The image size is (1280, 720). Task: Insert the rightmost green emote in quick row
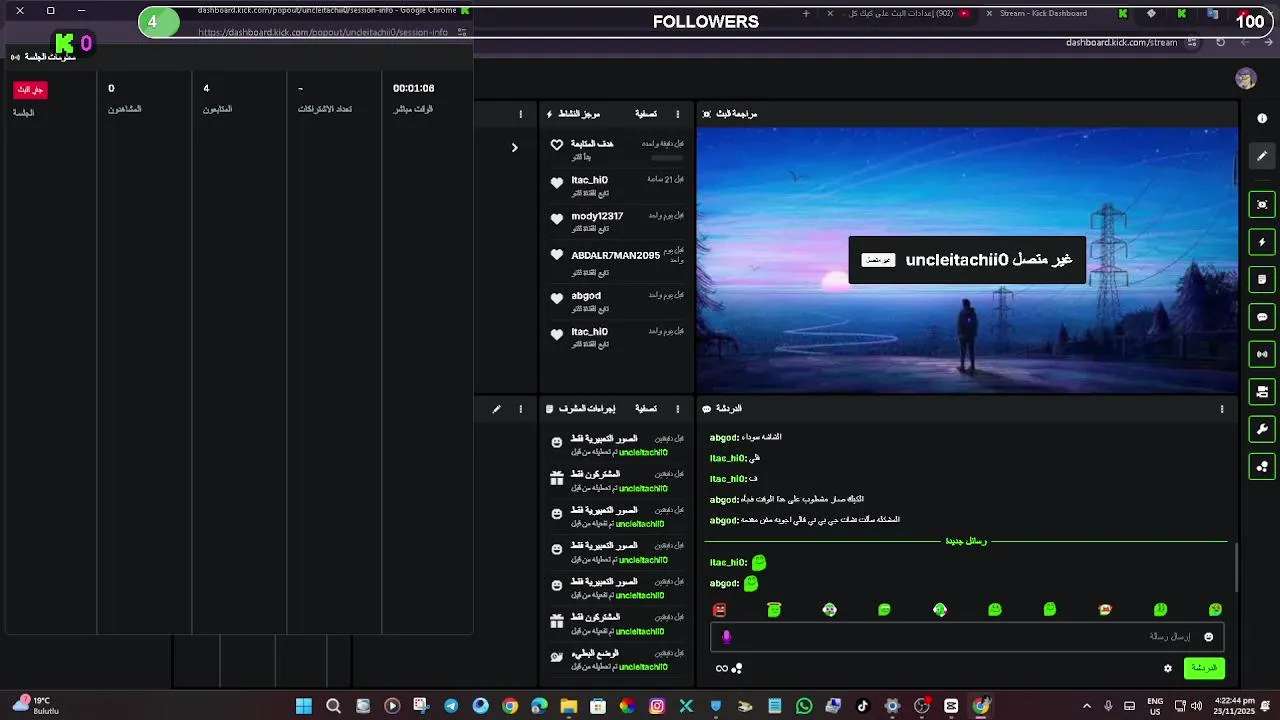1215,610
